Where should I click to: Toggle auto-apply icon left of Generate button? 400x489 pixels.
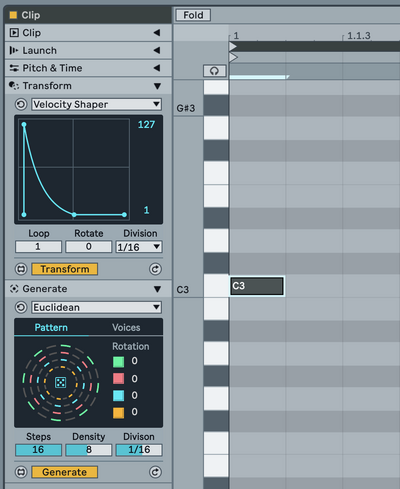[21, 472]
